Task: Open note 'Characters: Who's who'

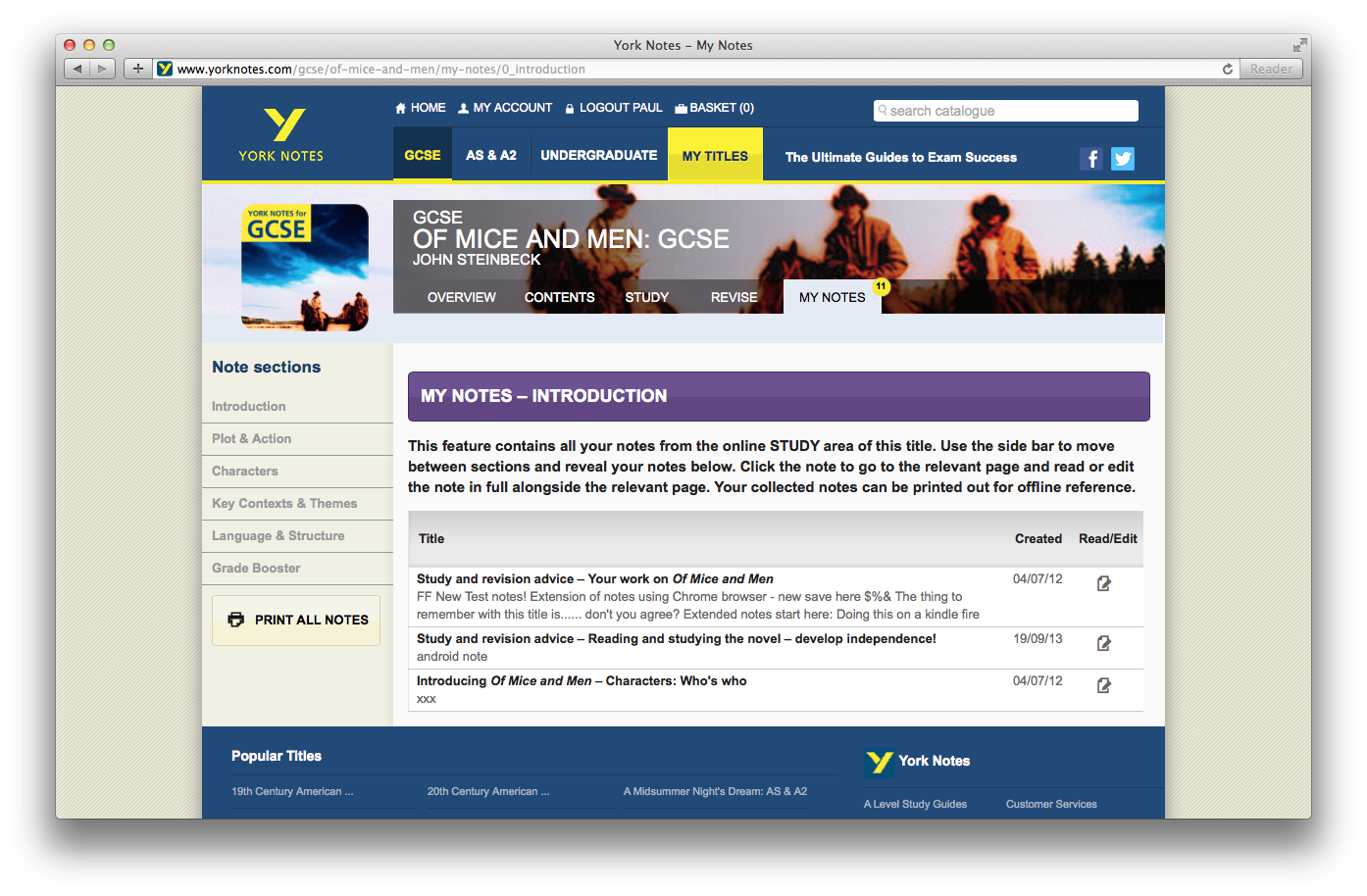Action: click(582, 681)
